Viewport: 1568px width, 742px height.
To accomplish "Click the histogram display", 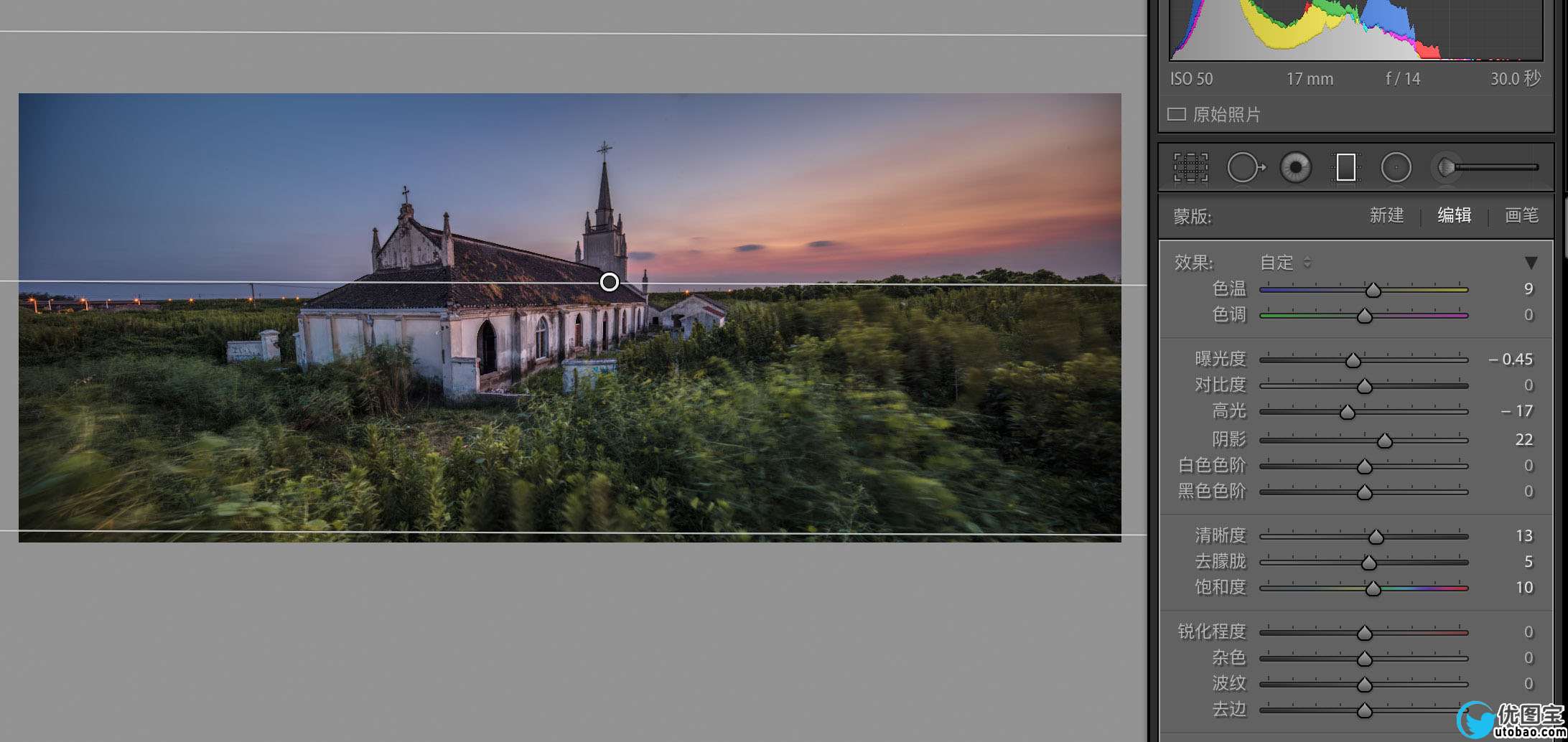I will pyautogui.click(x=1355, y=30).
